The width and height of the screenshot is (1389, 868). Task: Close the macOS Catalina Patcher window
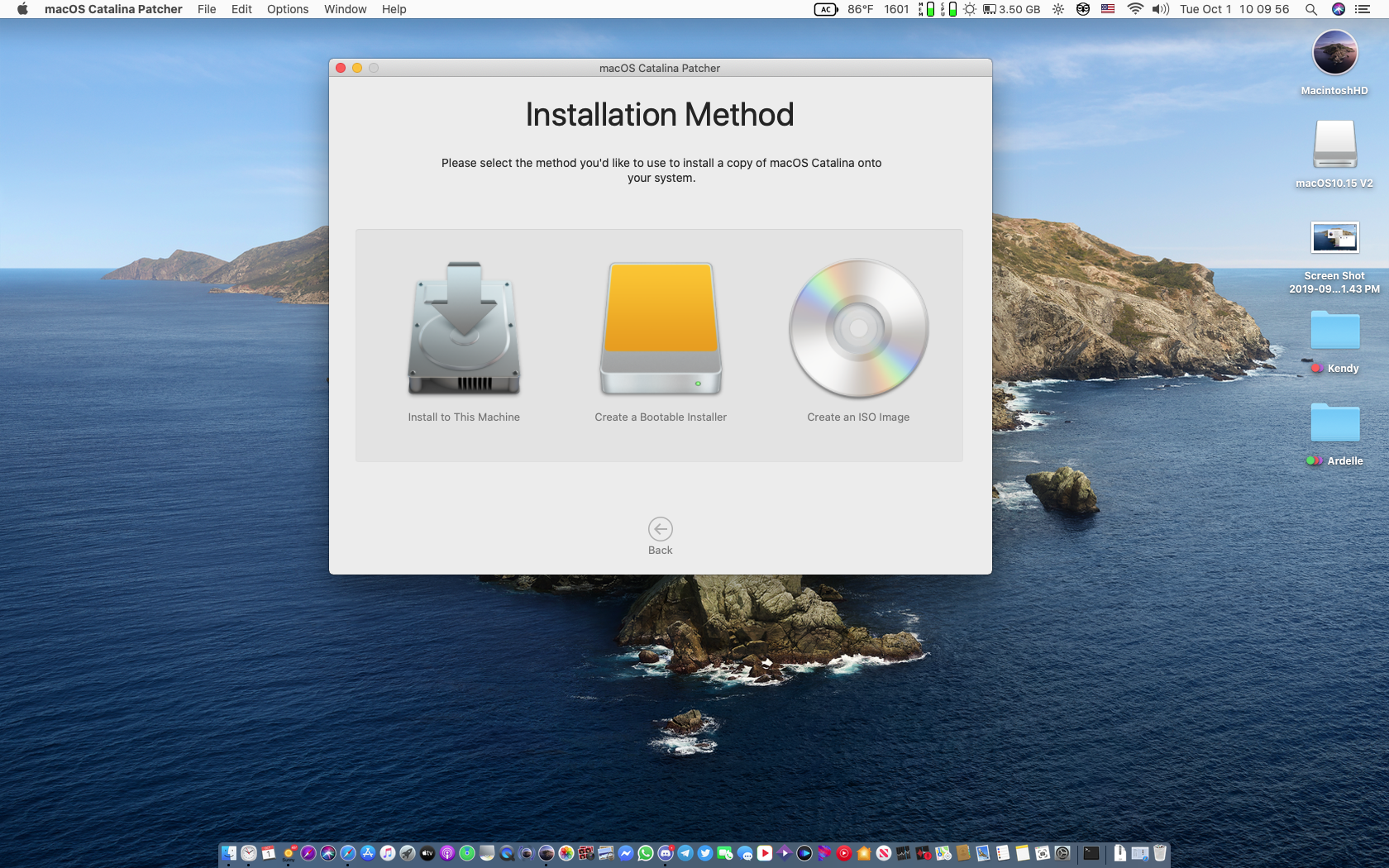[x=341, y=68]
